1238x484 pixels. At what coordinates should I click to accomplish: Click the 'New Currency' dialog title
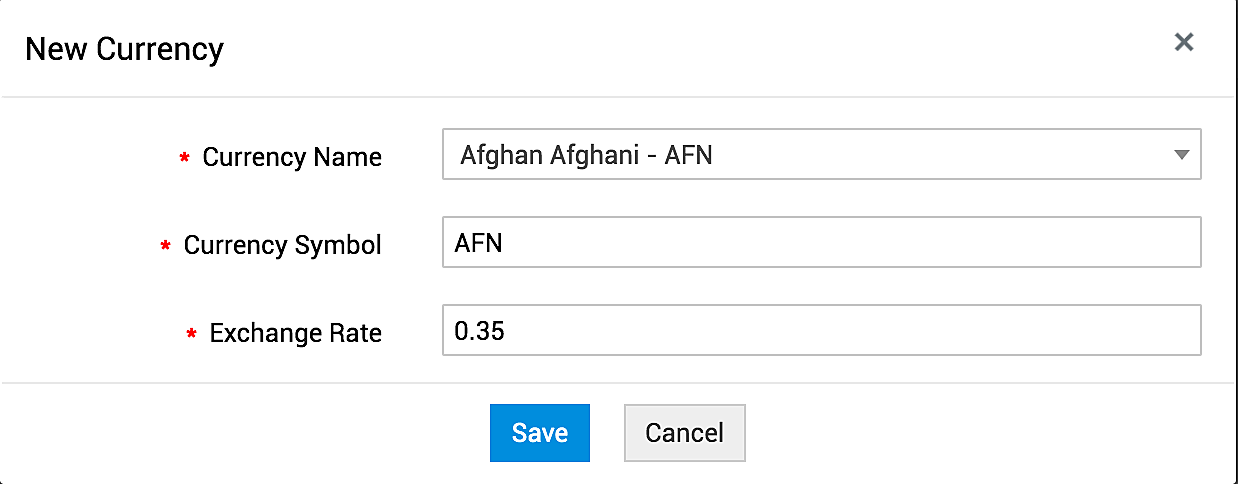coord(124,48)
